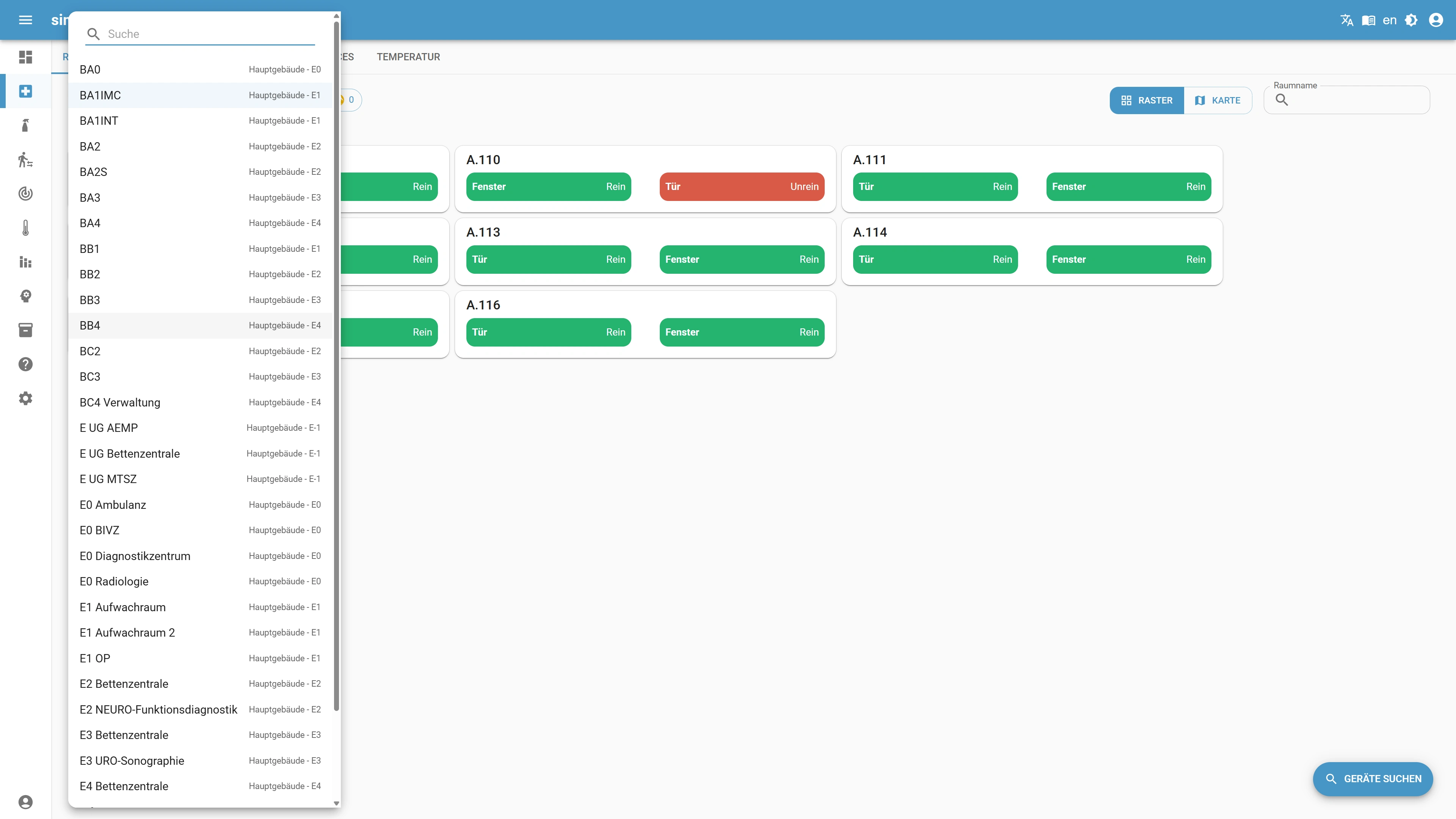Click the GERÄTE SUCHEN button
The height and width of the screenshot is (819, 1456).
tap(1372, 779)
